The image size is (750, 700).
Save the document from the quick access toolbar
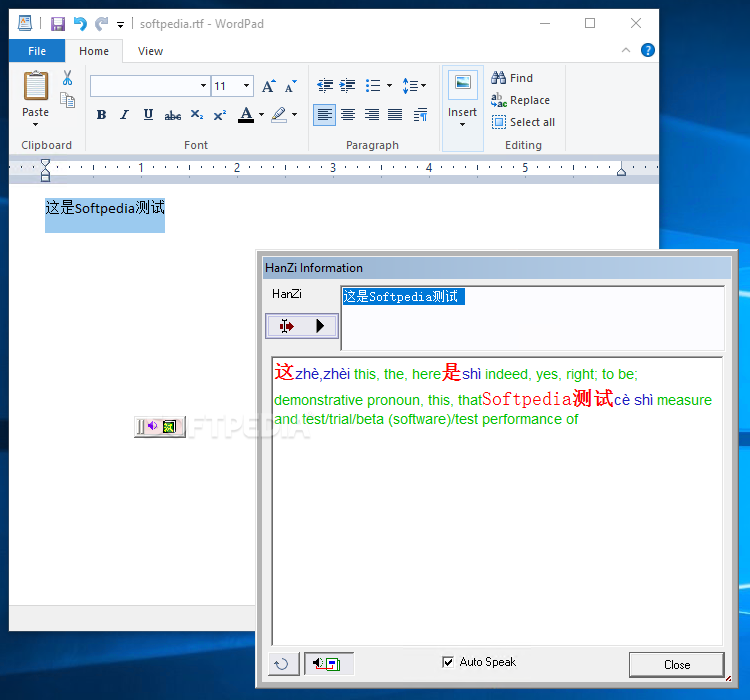click(58, 23)
